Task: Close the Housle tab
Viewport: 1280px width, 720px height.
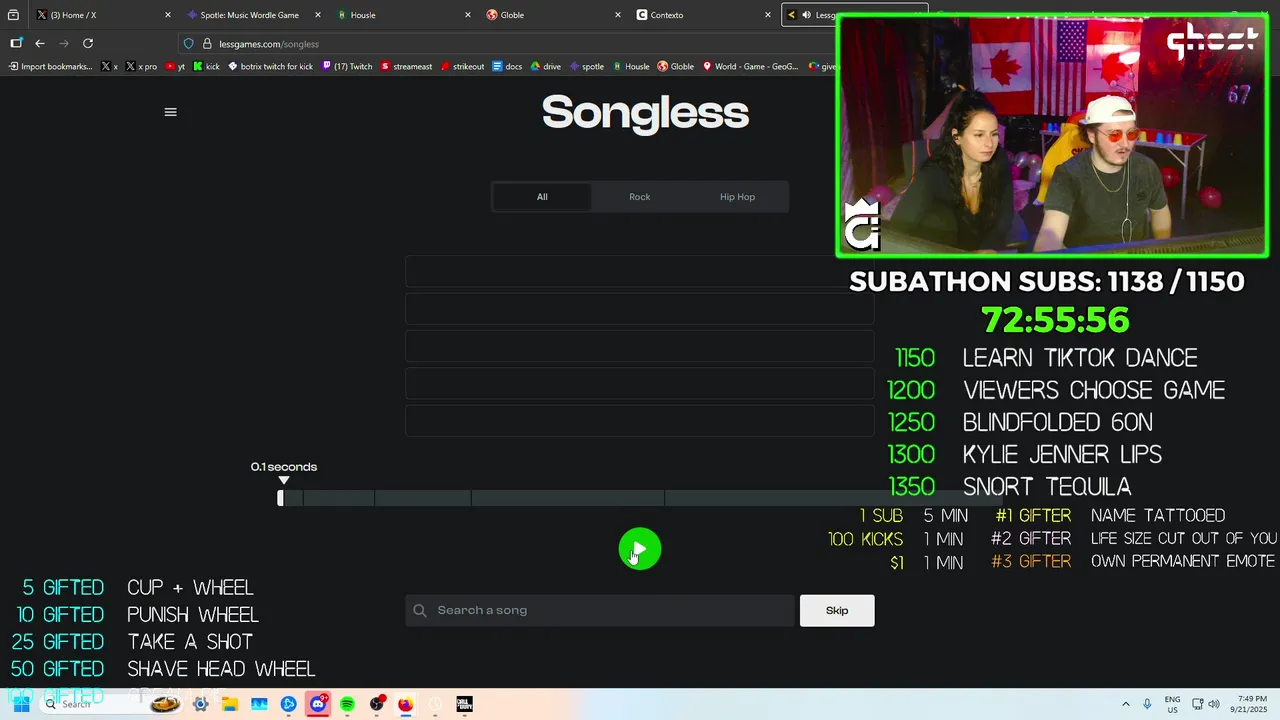Action: tap(467, 15)
